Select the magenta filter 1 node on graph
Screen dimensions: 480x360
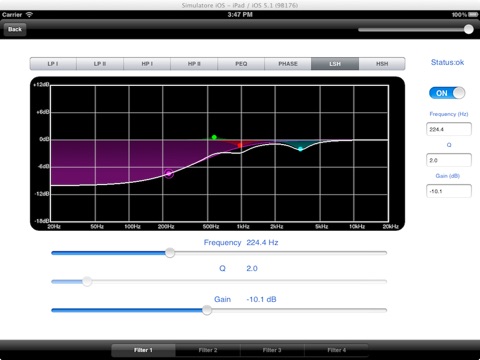tap(169, 173)
